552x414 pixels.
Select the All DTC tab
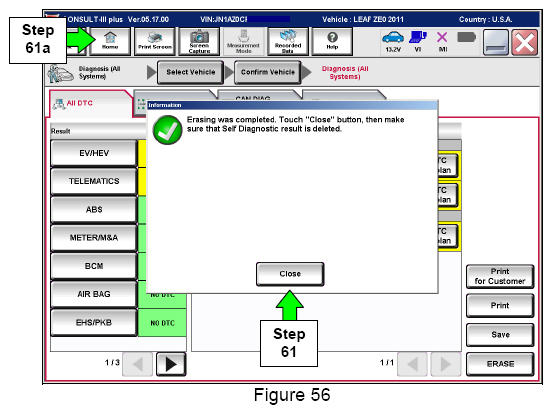pyautogui.click(x=80, y=103)
